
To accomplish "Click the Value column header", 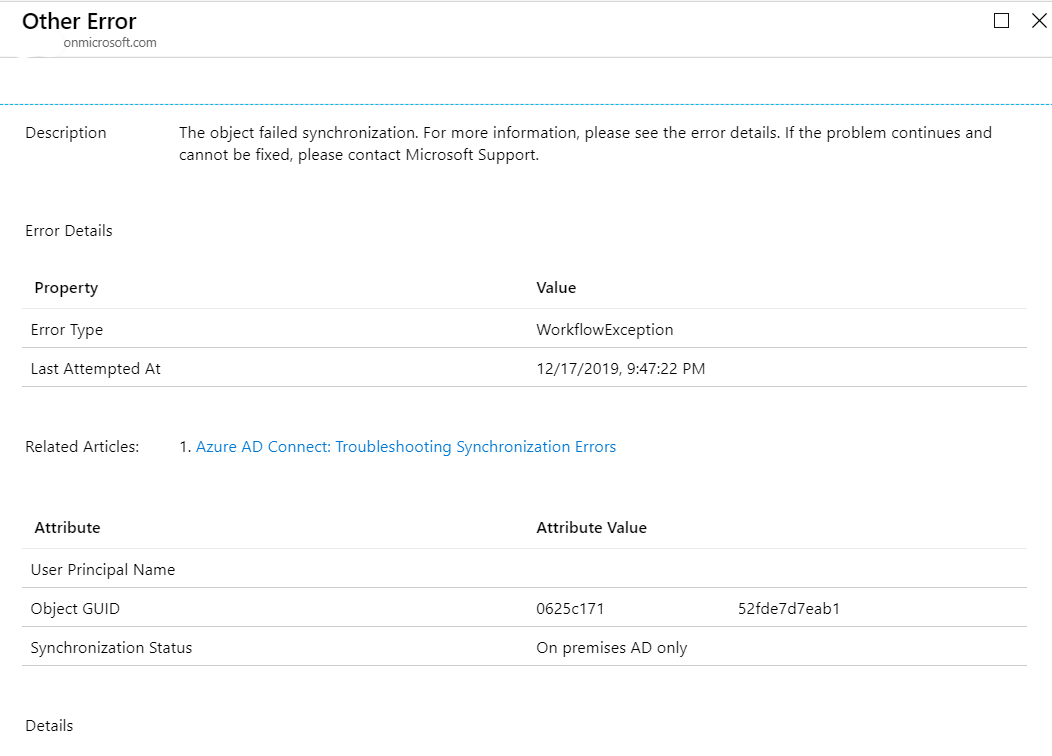I will click(x=556, y=287).
